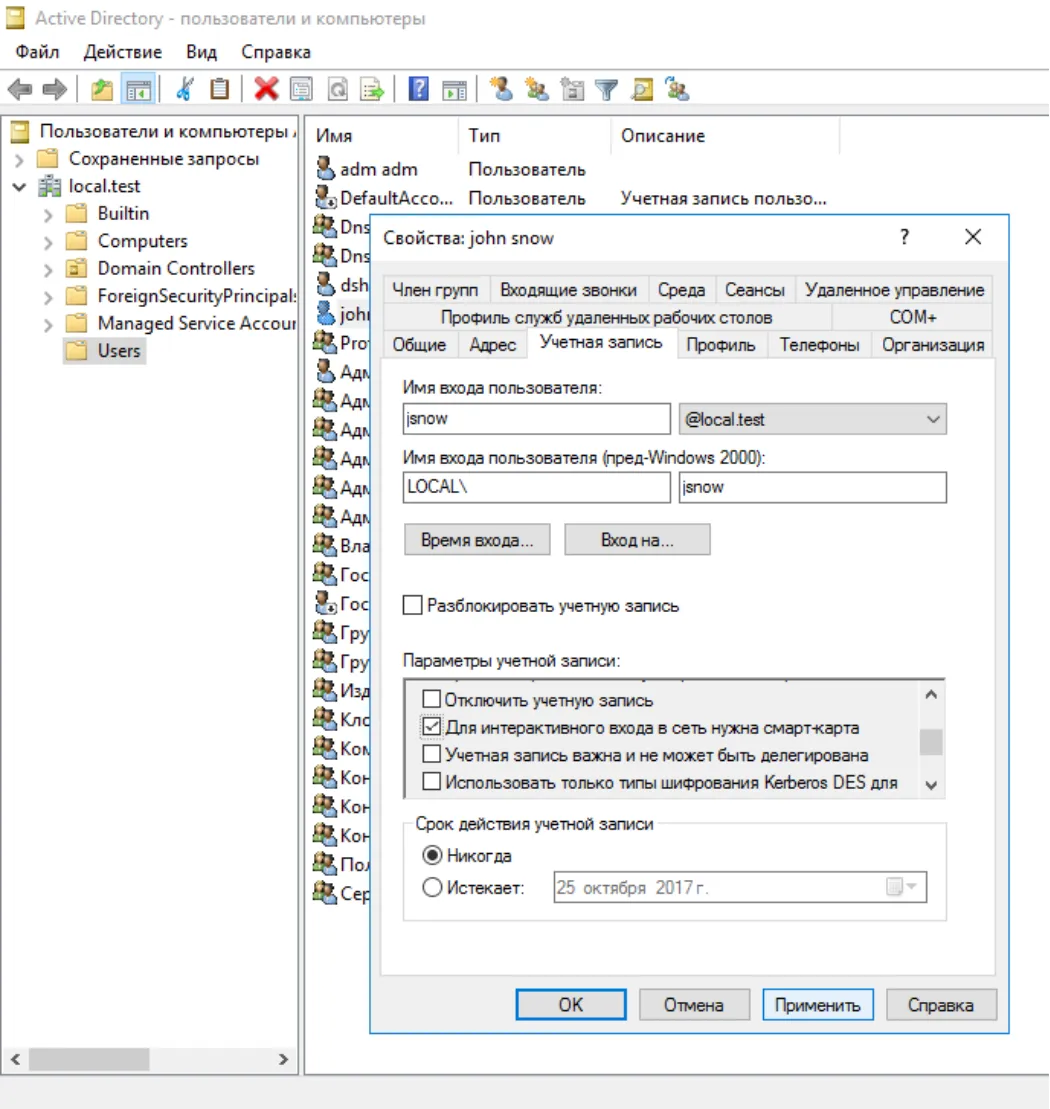Toggle the console tree pane icon

(x=139, y=90)
